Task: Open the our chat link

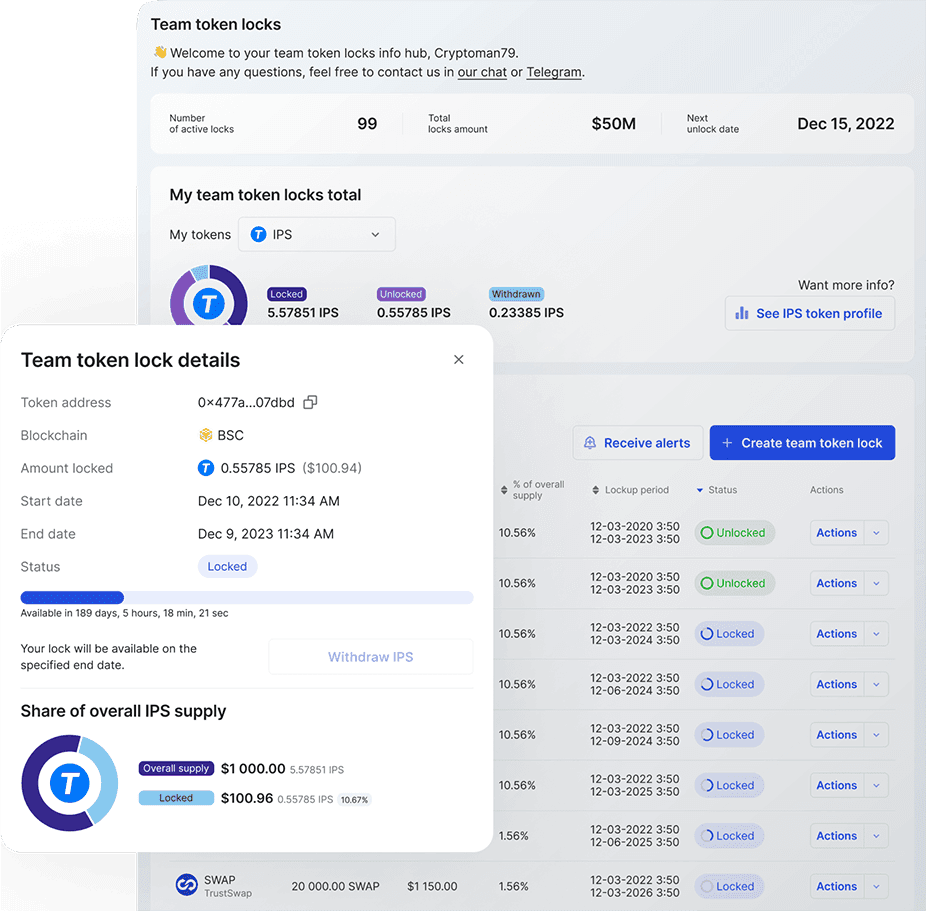Action: (x=482, y=72)
